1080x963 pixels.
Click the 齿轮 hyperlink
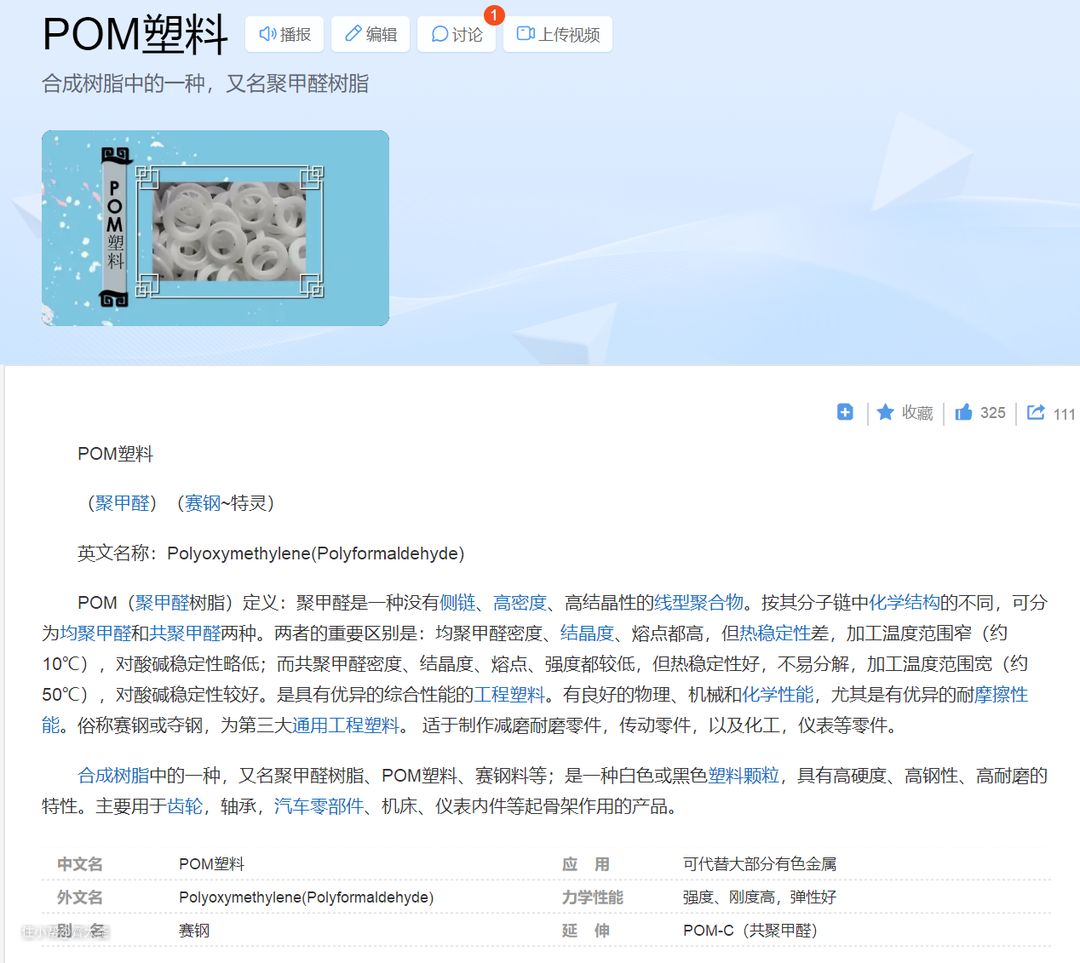(184, 805)
